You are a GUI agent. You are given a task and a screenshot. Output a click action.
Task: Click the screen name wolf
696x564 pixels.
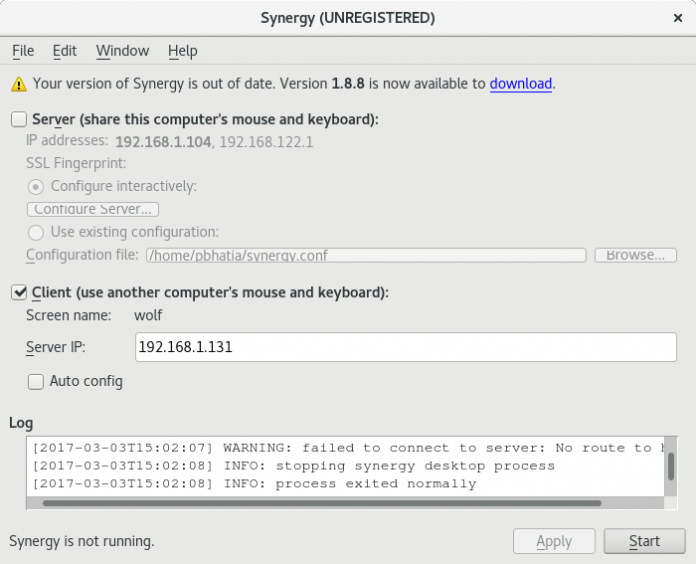[x=148, y=315]
